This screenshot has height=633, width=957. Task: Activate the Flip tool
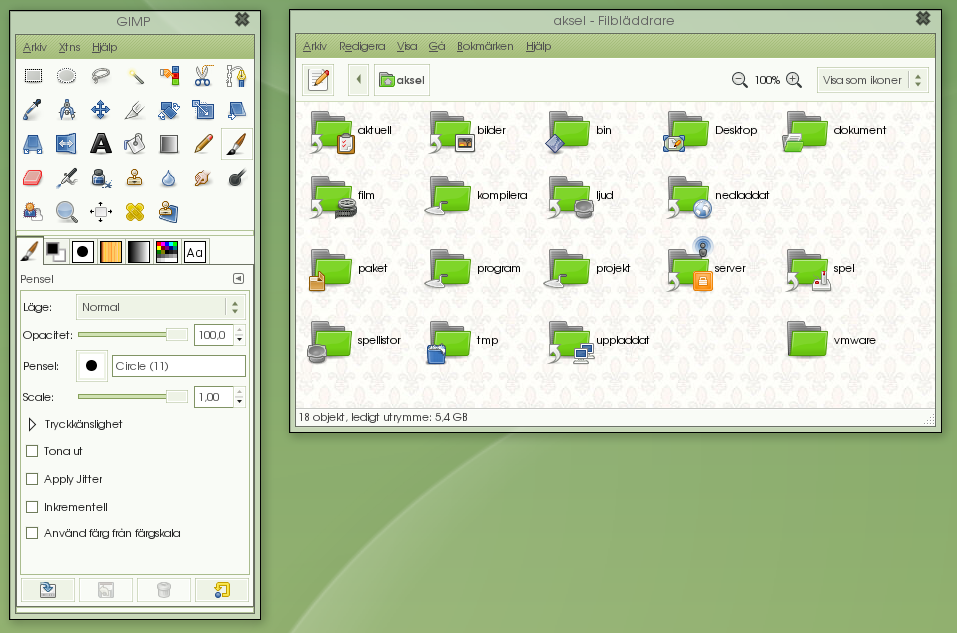click(x=67, y=144)
